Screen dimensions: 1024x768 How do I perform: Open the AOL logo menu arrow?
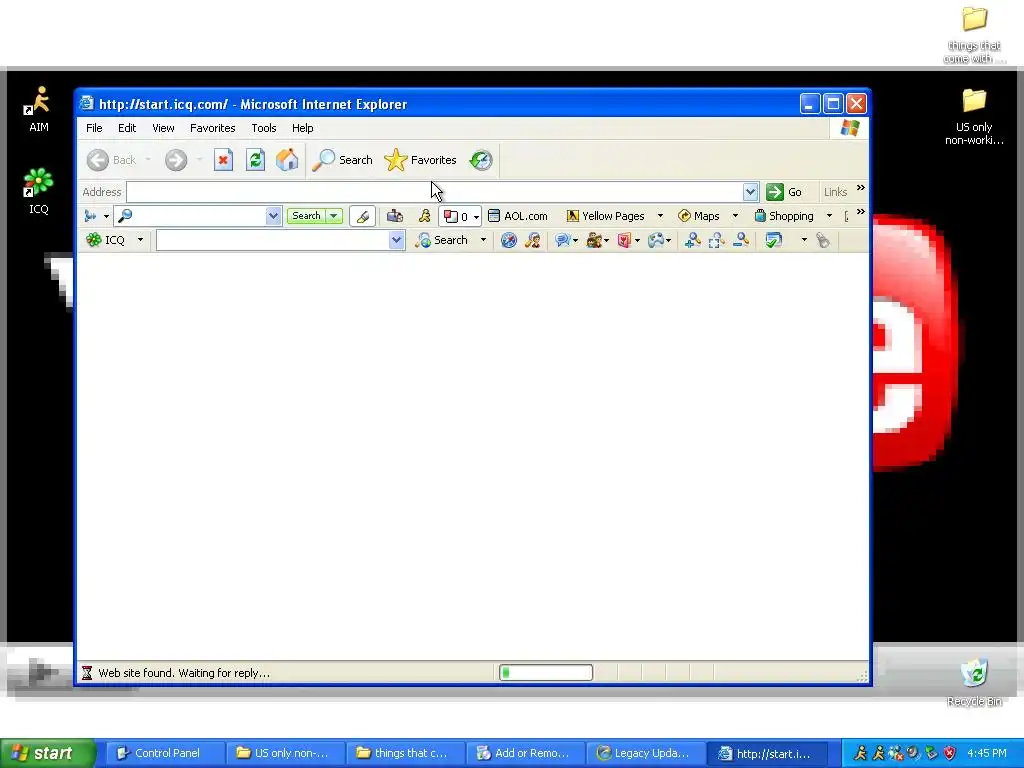pyautogui.click(x=106, y=216)
